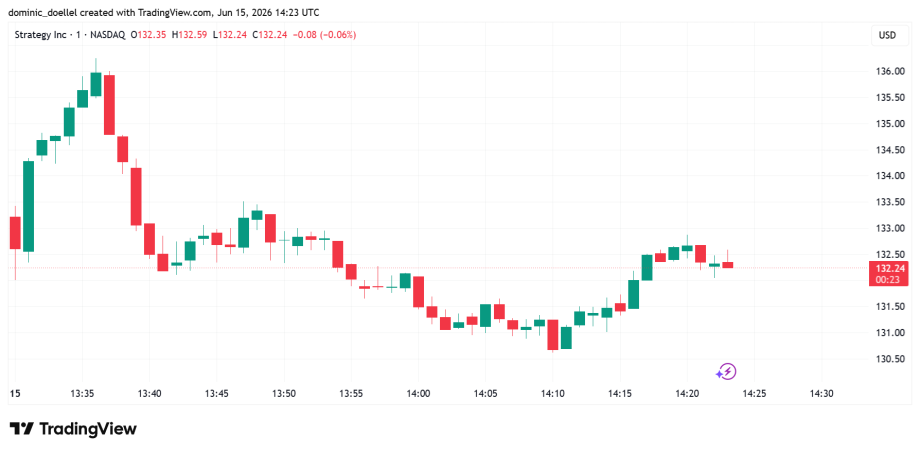Click the large red candle after 13:36 peak
The height and width of the screenshot is (453, 920).
(109, 104)
